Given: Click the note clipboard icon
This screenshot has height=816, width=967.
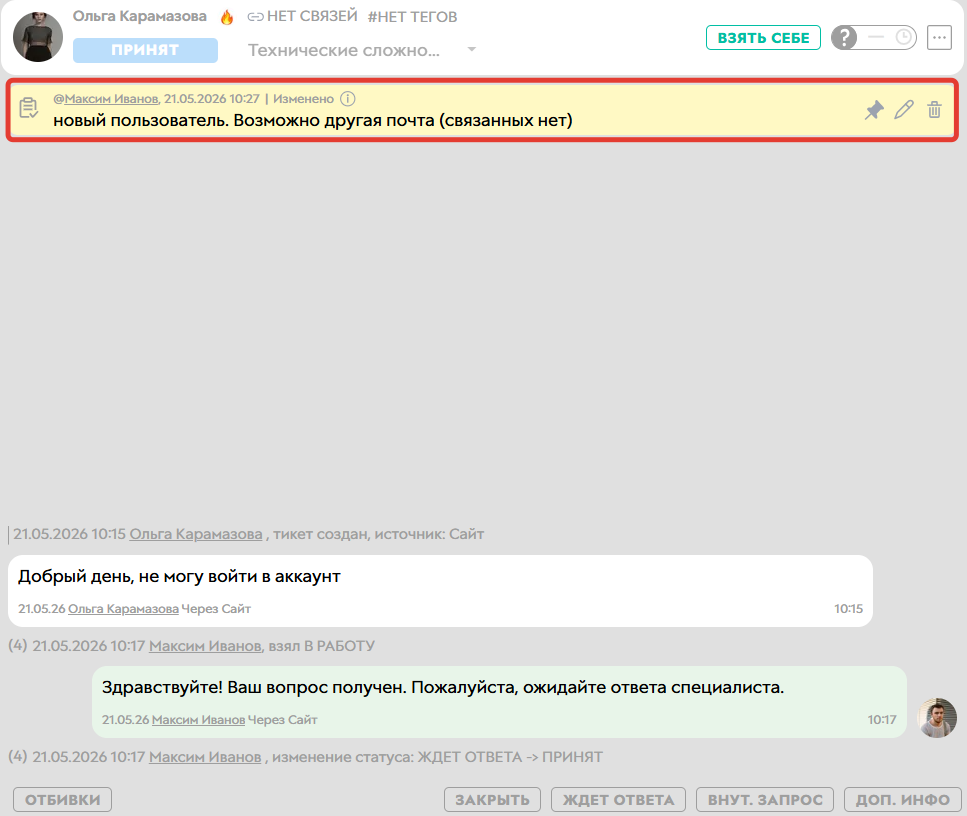Looking at the screenshot, I should pos(28,108).
